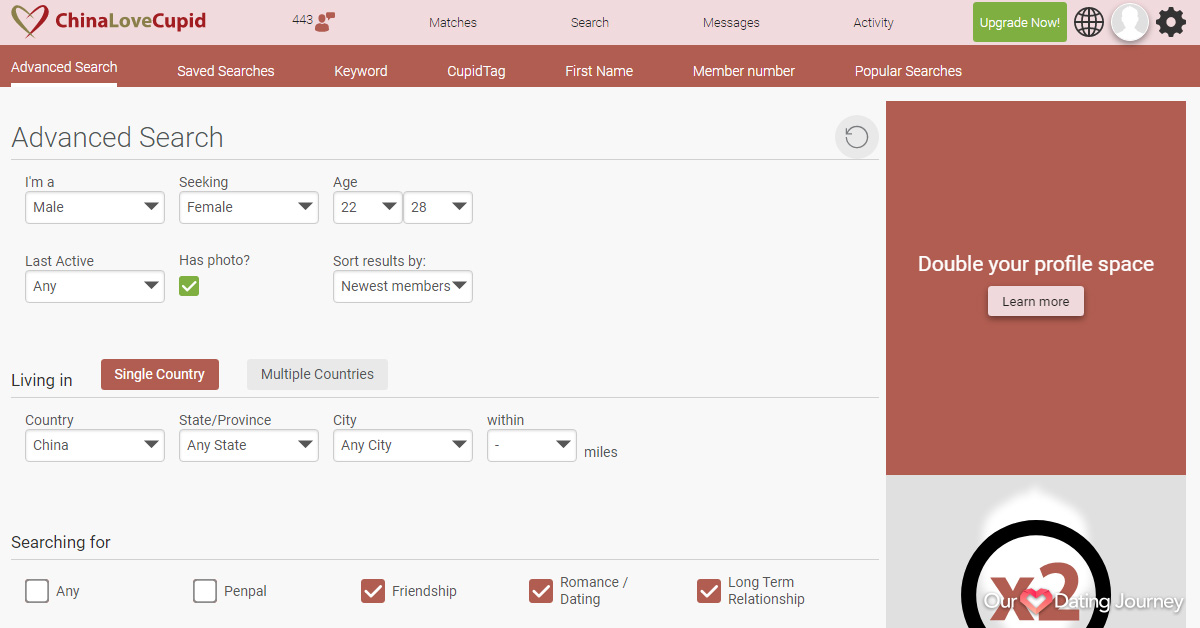Open the 443 online members icon
The image size is (1200, 628).
coord(324,22)
